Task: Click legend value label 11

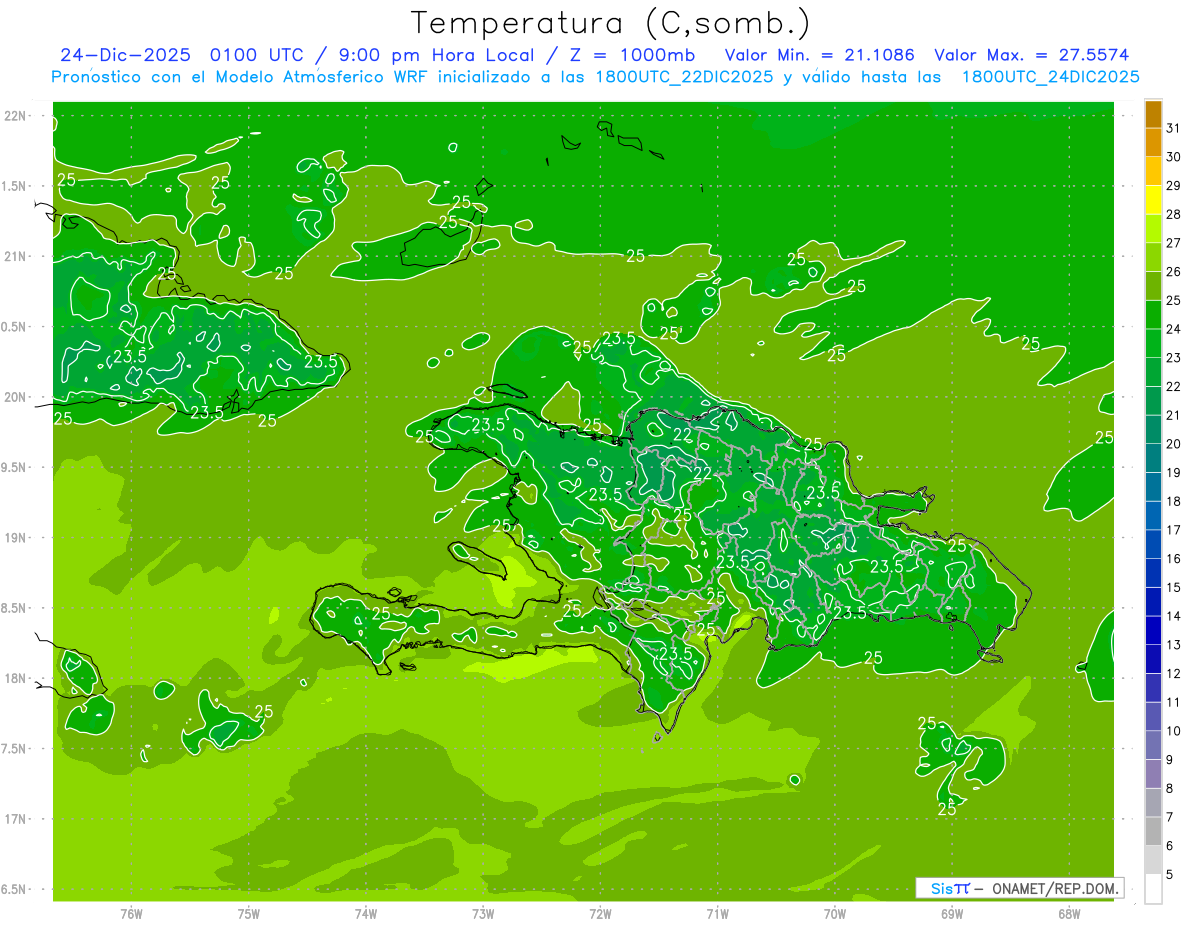Action: pyautogui.click(x=1173, y=702)
